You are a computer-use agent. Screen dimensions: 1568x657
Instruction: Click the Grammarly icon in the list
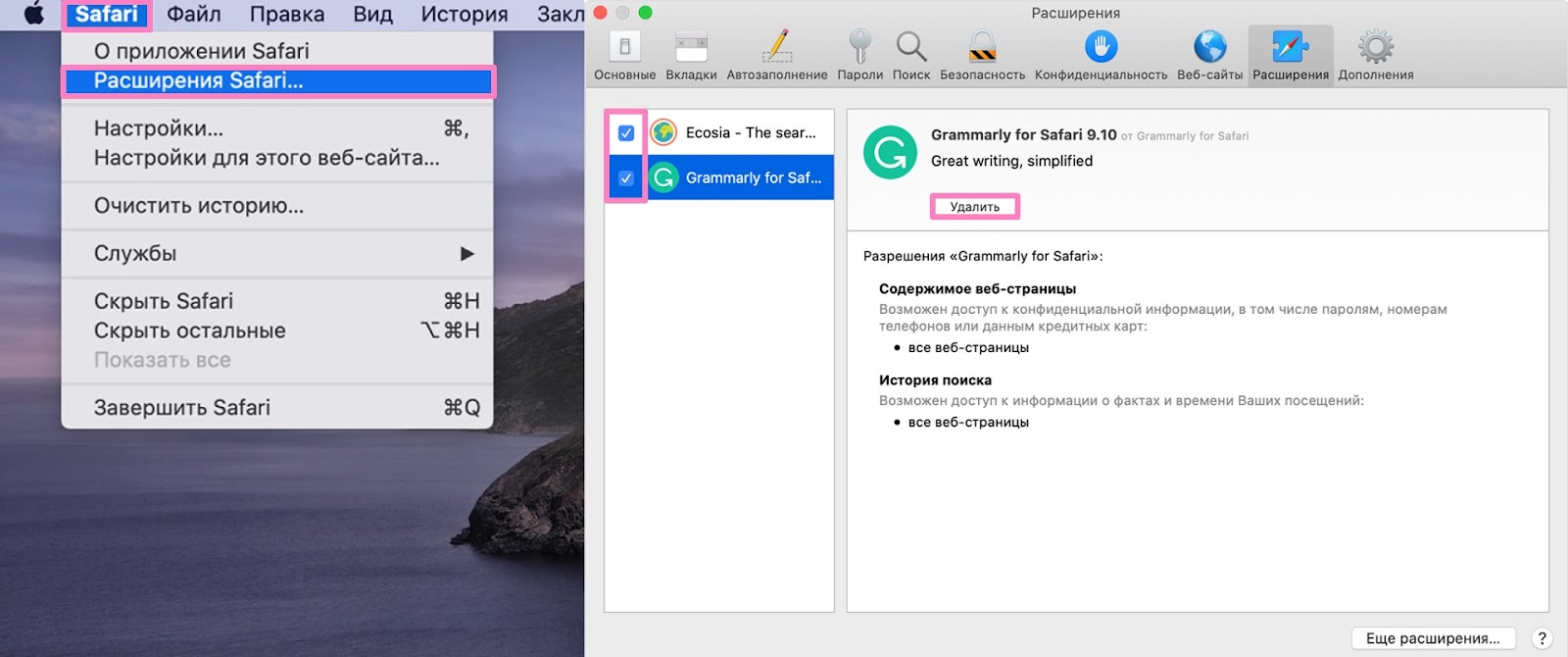tap(664, 177)
